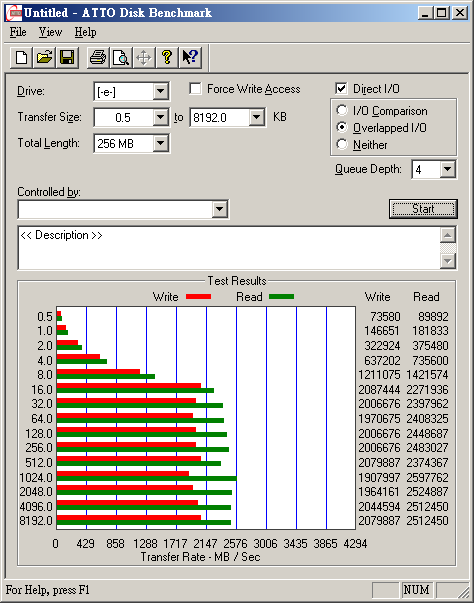The height and width of the screenshot is (603, 474).
Task: Click the 4294 axis label
Action: [x=355, y=543]
